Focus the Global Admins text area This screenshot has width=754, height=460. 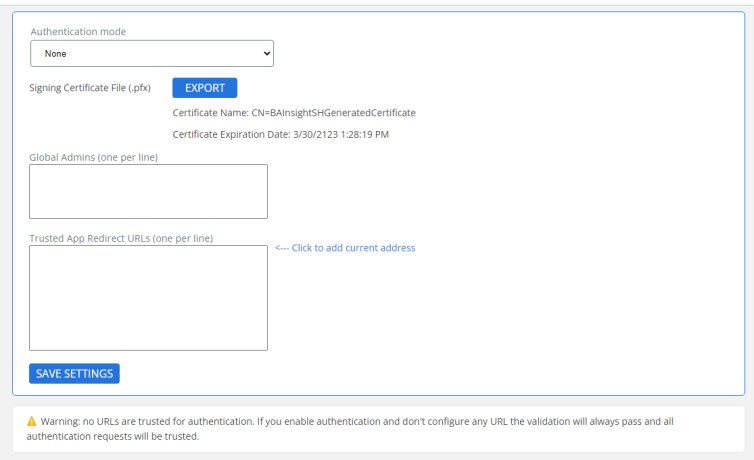click(148, 191)
